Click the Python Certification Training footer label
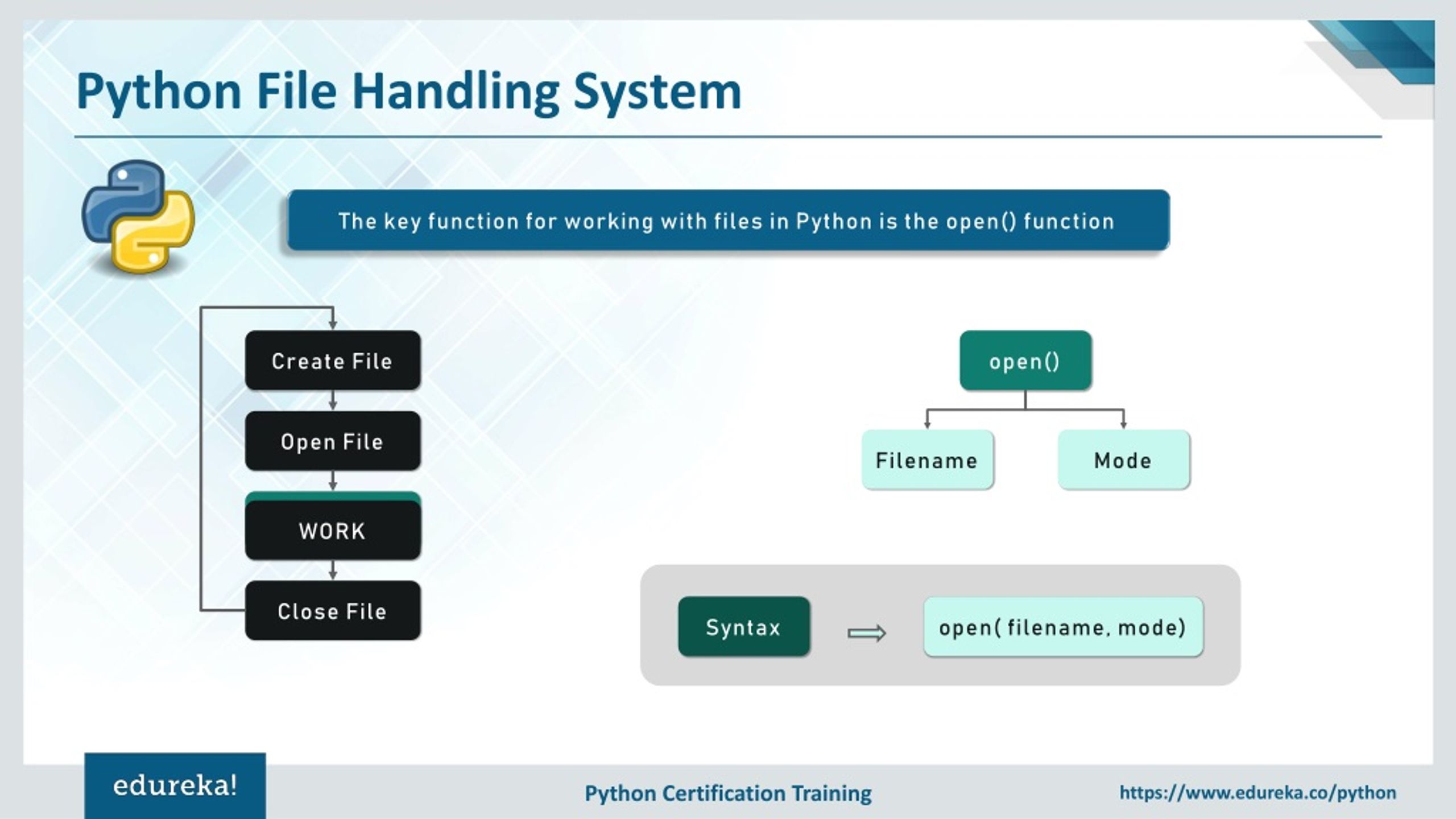 [x=727, y=792]
